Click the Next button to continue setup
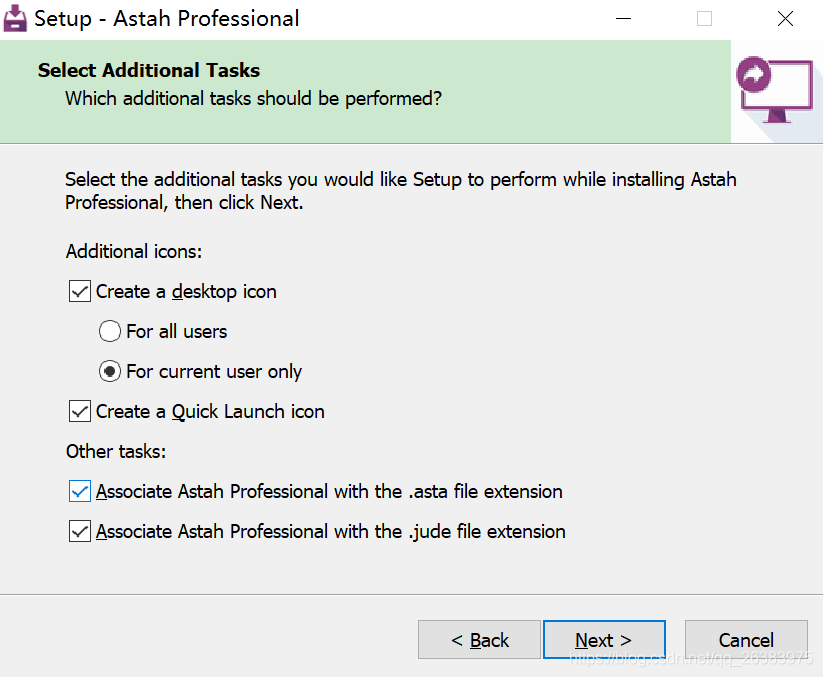The width and height of the screenshot is (823, 677). click(604, 639)
